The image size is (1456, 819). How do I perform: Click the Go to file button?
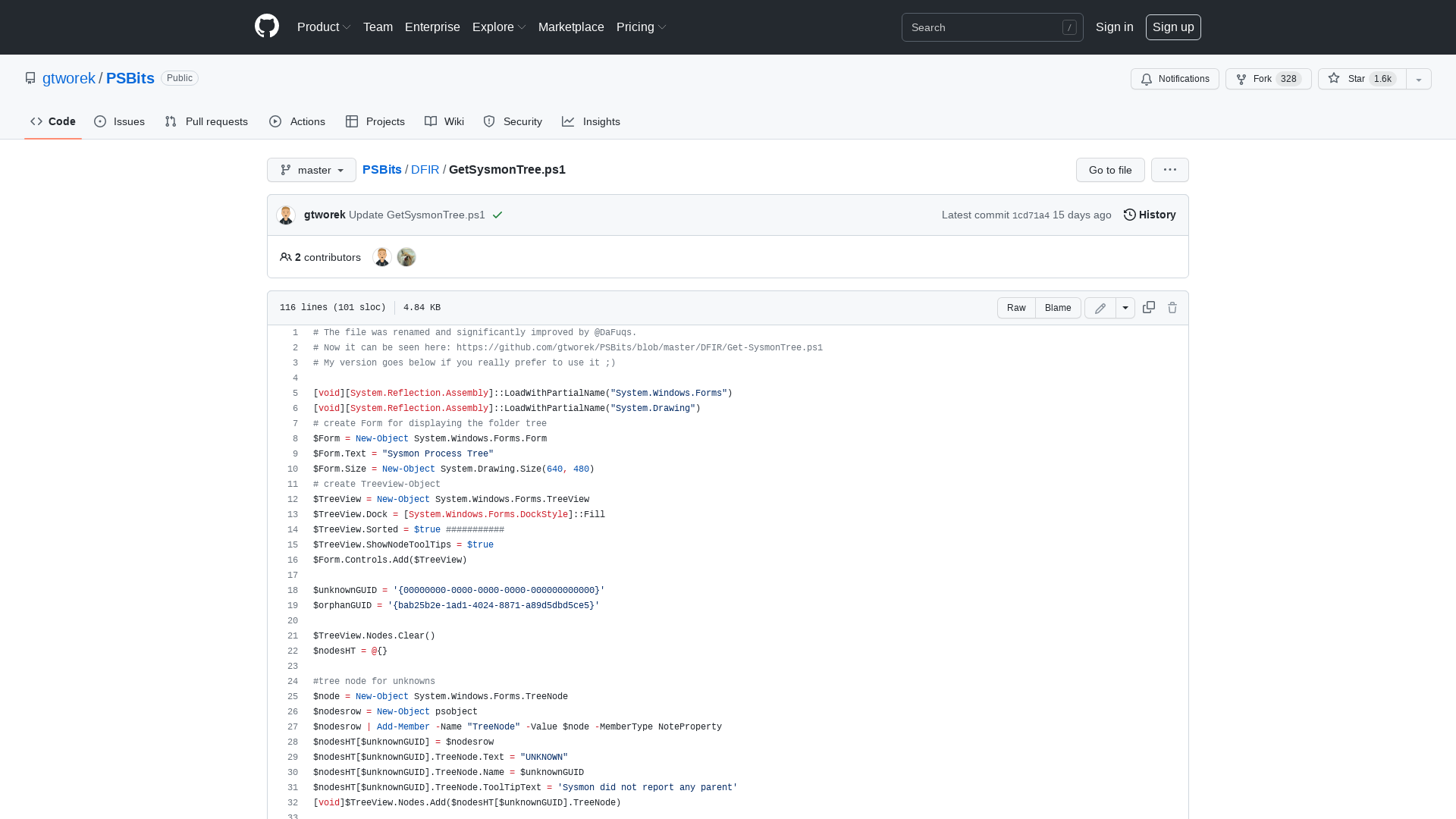click(1110, 170)
